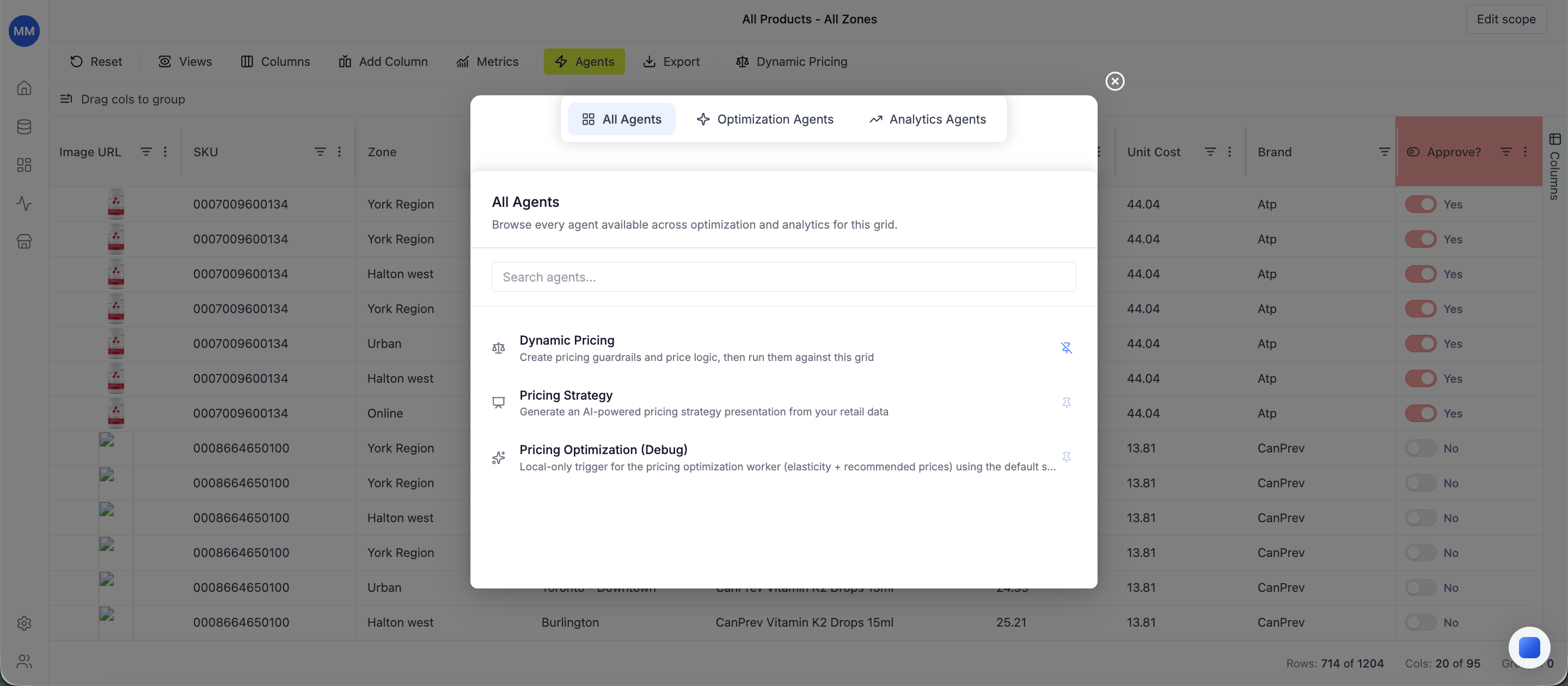The width and height of the screenshot is (1568, 686).
Task: Click the Export button
Action: [671, 62]
